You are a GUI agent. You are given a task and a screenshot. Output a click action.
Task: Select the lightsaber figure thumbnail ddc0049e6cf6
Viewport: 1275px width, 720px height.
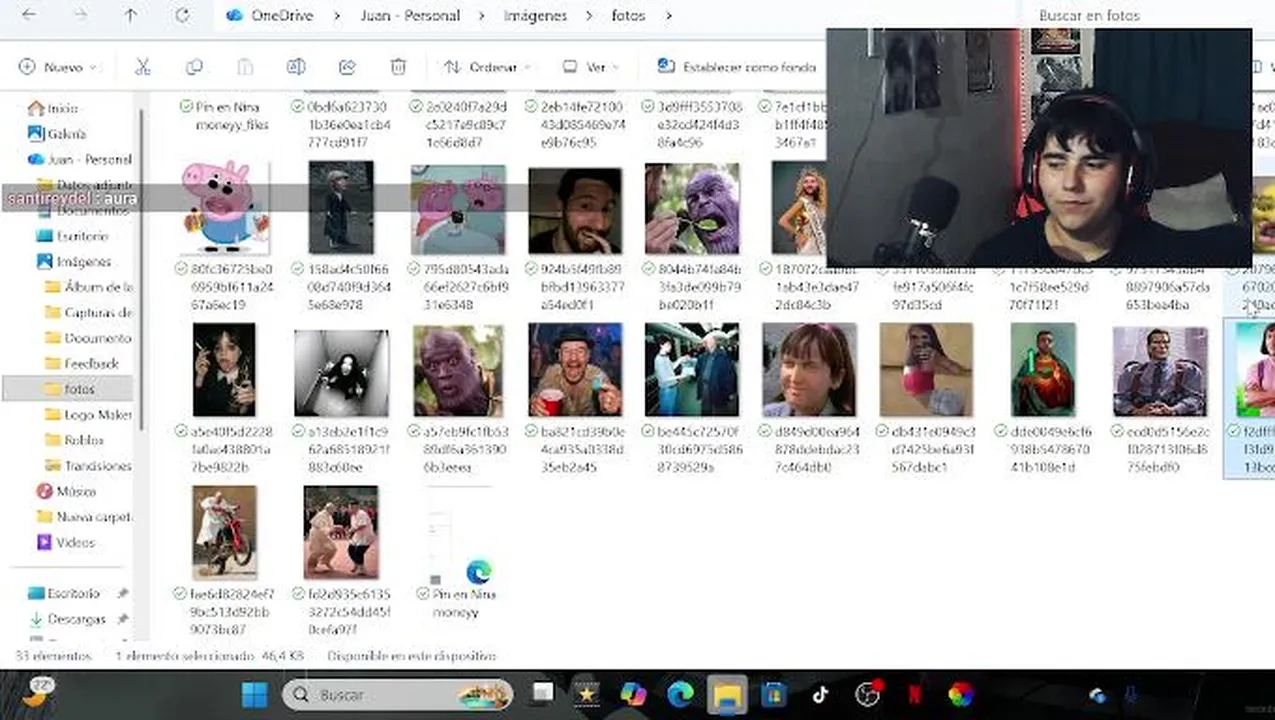[x=1043, y=369]
